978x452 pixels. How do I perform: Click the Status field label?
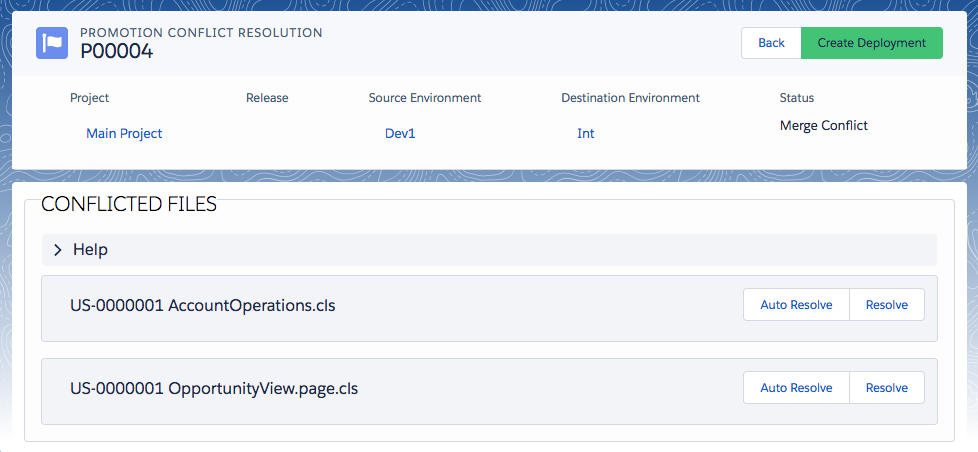(796, 98)
